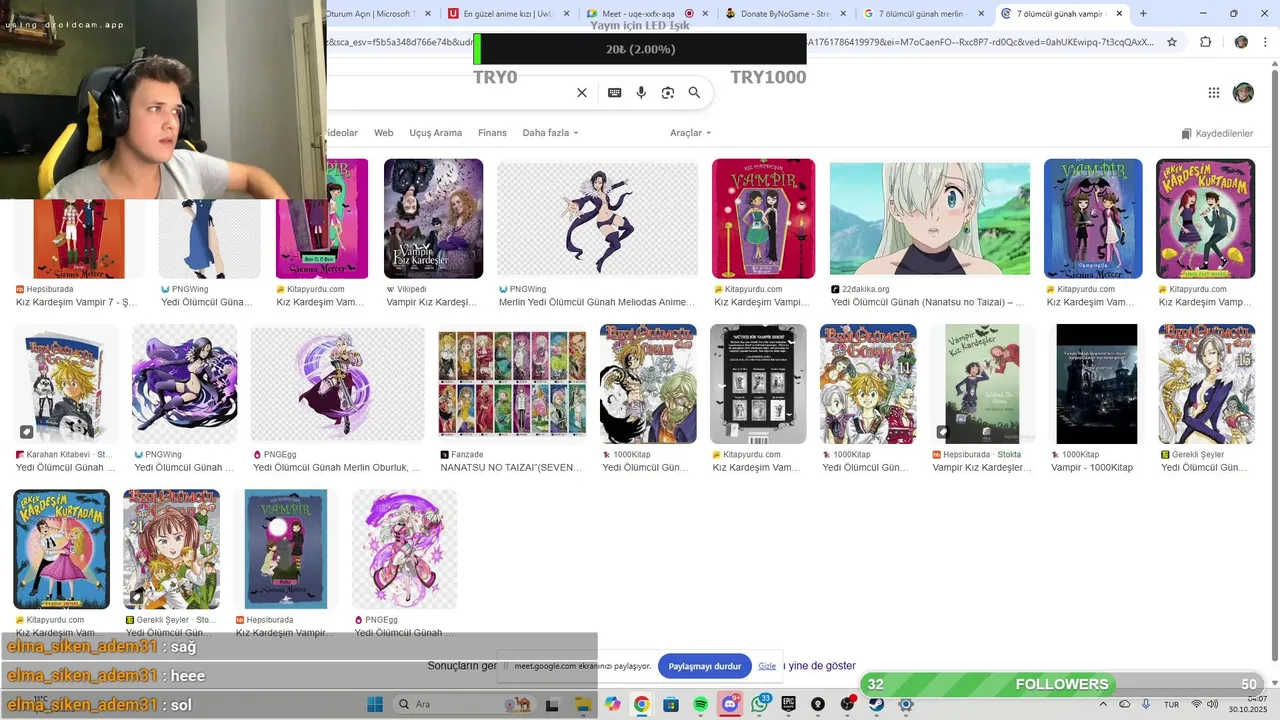Bookmark this page with the star
This screenshot has width=1280, height=720.
[1172, 42]
